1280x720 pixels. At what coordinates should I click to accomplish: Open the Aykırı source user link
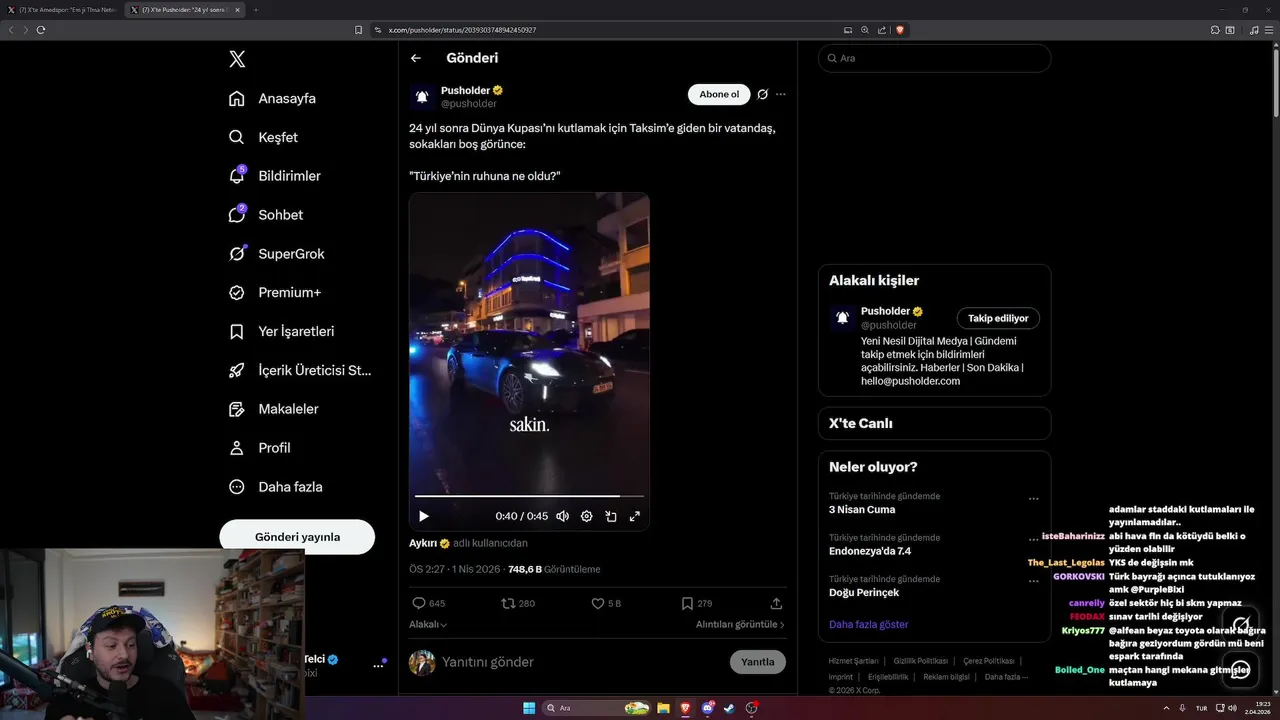coord(430,543)
